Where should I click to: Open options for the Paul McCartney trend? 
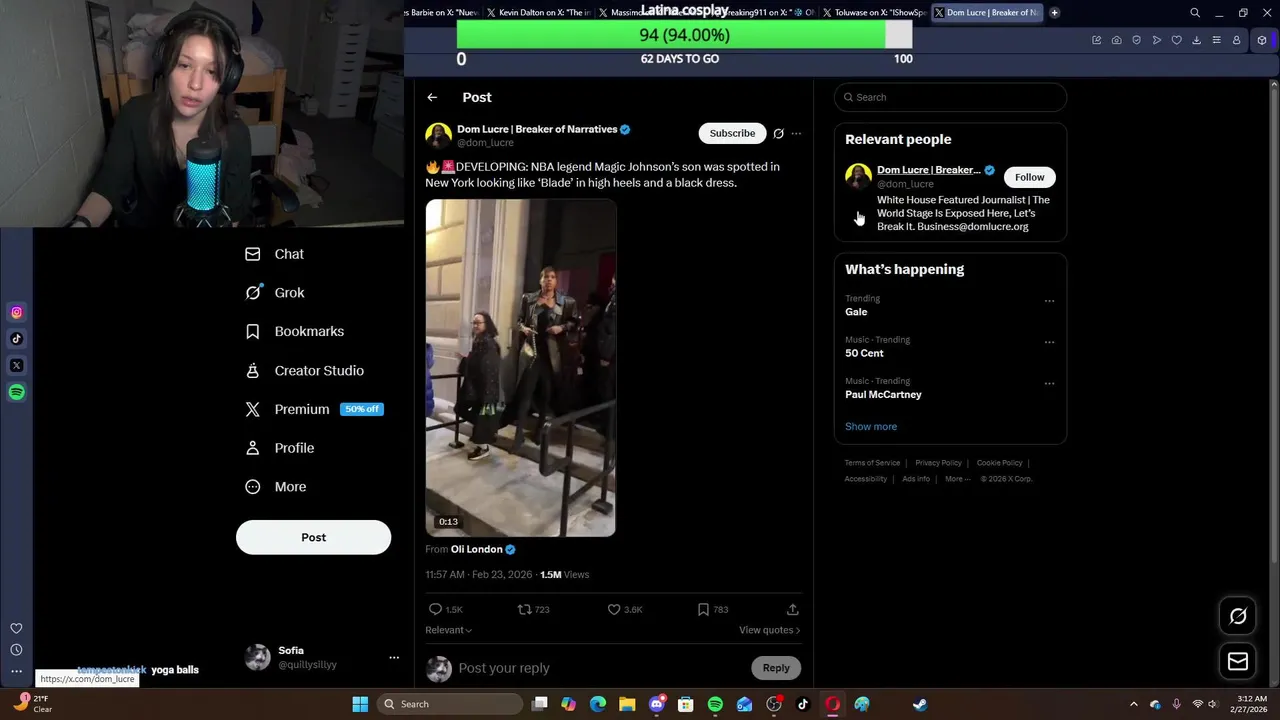pos(1049,382)
